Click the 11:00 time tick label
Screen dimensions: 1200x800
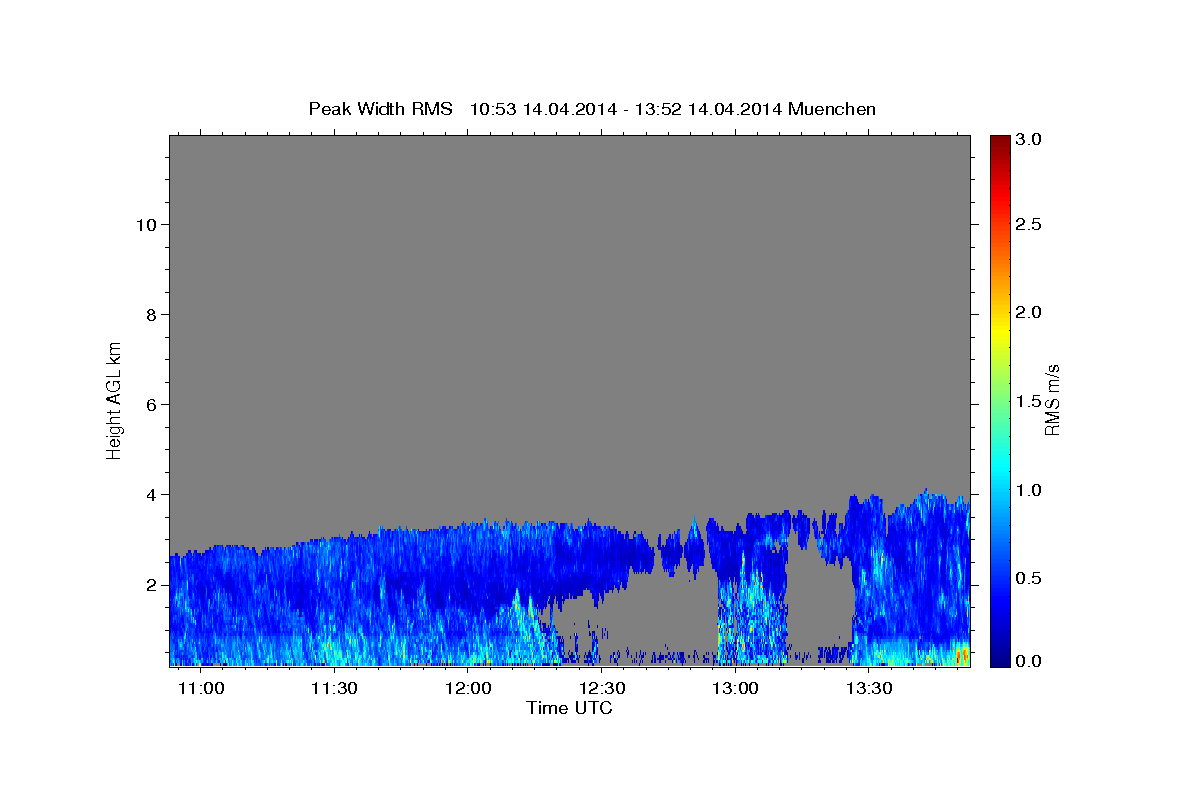[x=202, y=689]
